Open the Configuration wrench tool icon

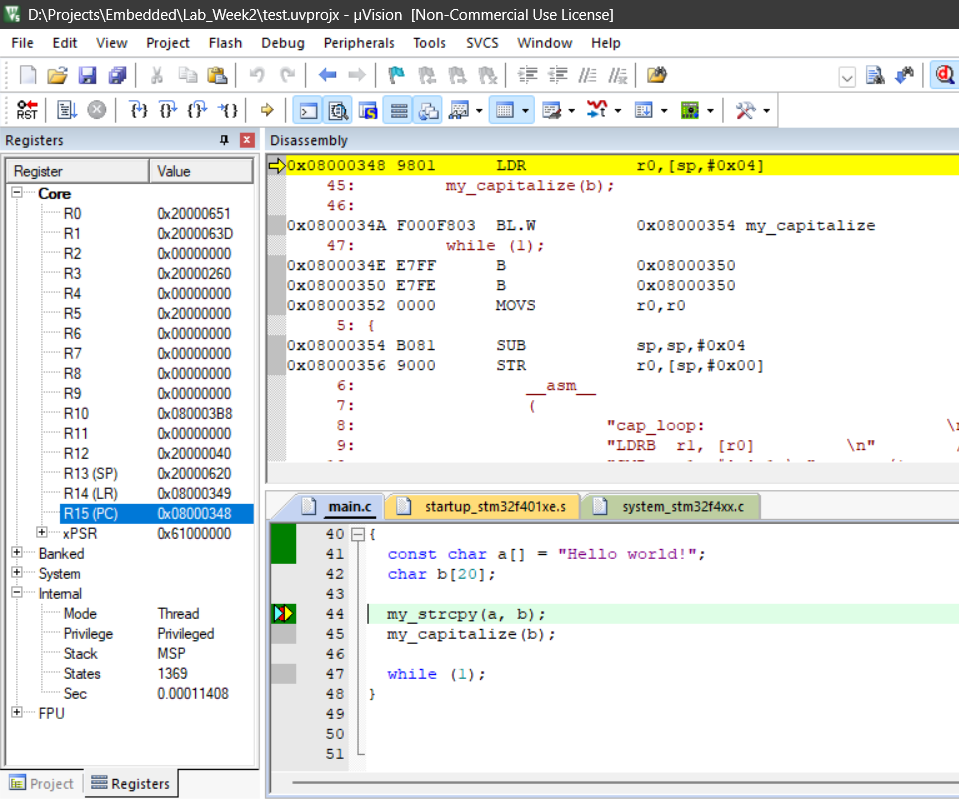[745, 110]
